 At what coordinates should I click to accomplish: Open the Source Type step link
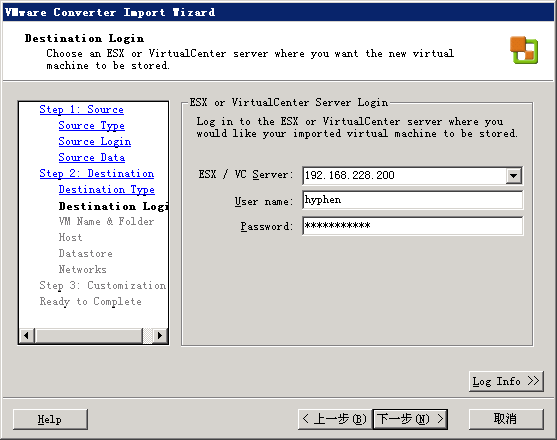click(x=92, y=125)
